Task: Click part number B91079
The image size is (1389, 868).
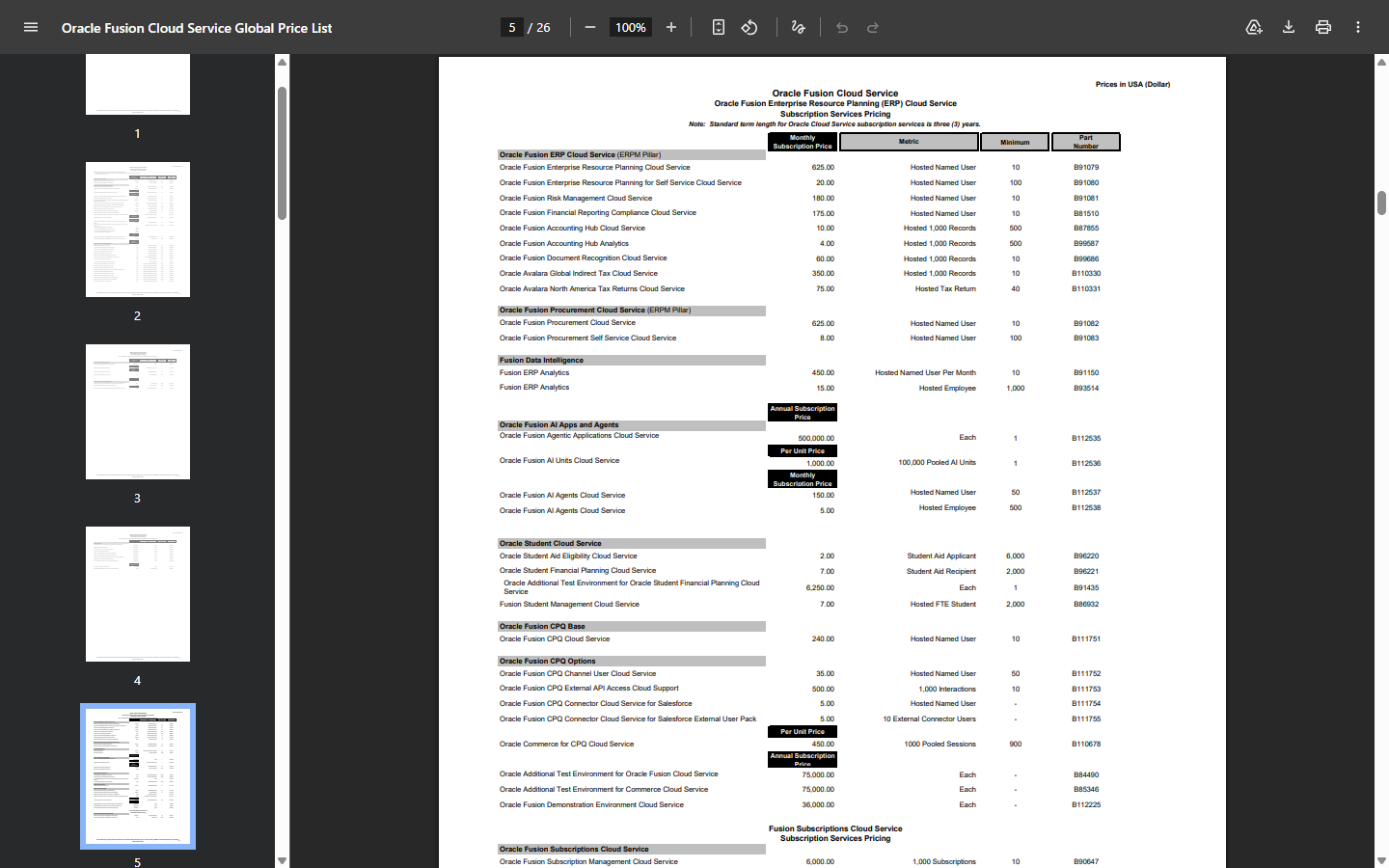Action: tap(1086, 168)
